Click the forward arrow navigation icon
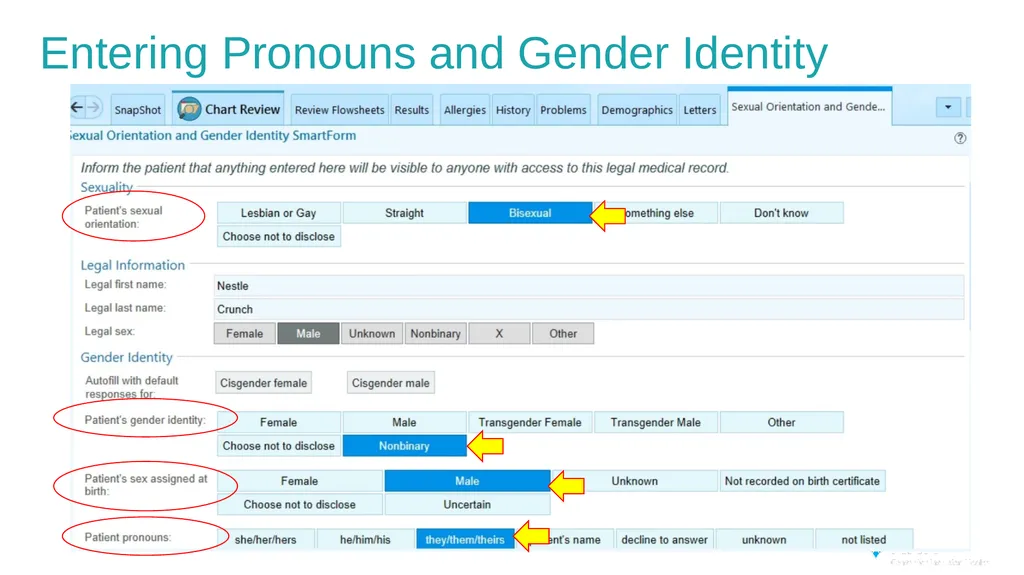Image resolution: width=1024 pixels, height=575 pixels. click(93, 107)
